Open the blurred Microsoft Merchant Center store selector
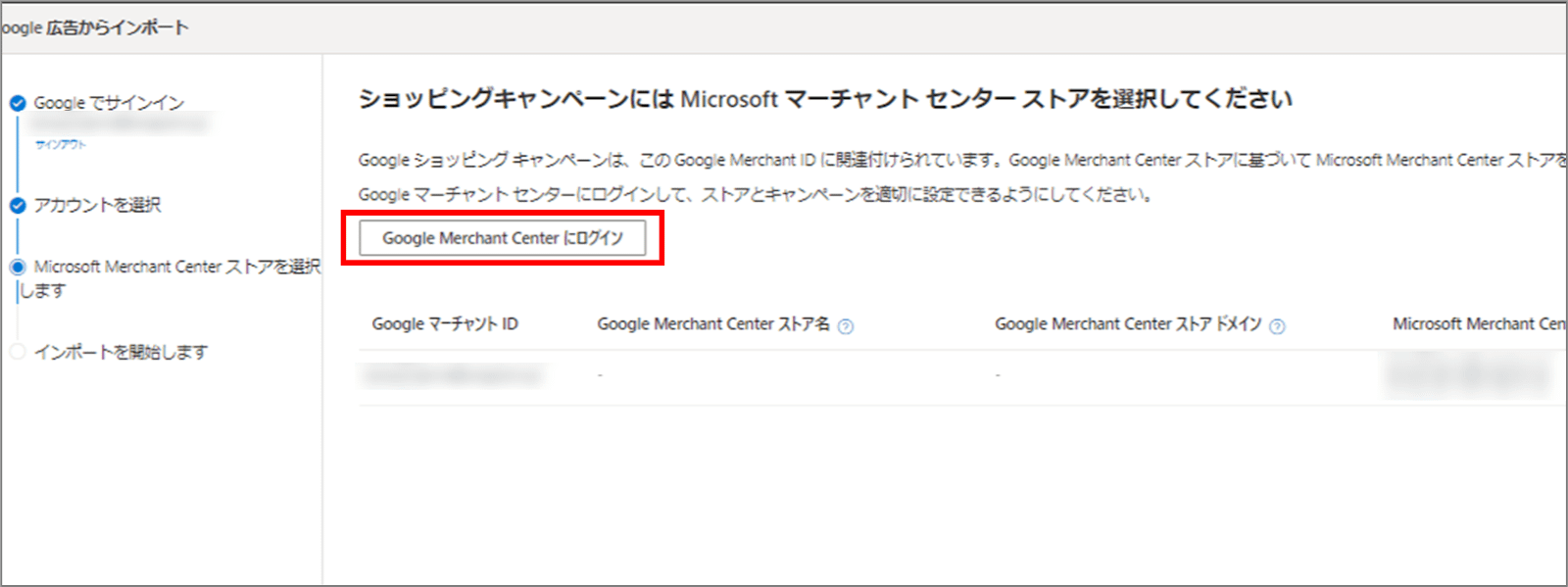This screenshot has height=587, width=1568. coord(1470,375)
